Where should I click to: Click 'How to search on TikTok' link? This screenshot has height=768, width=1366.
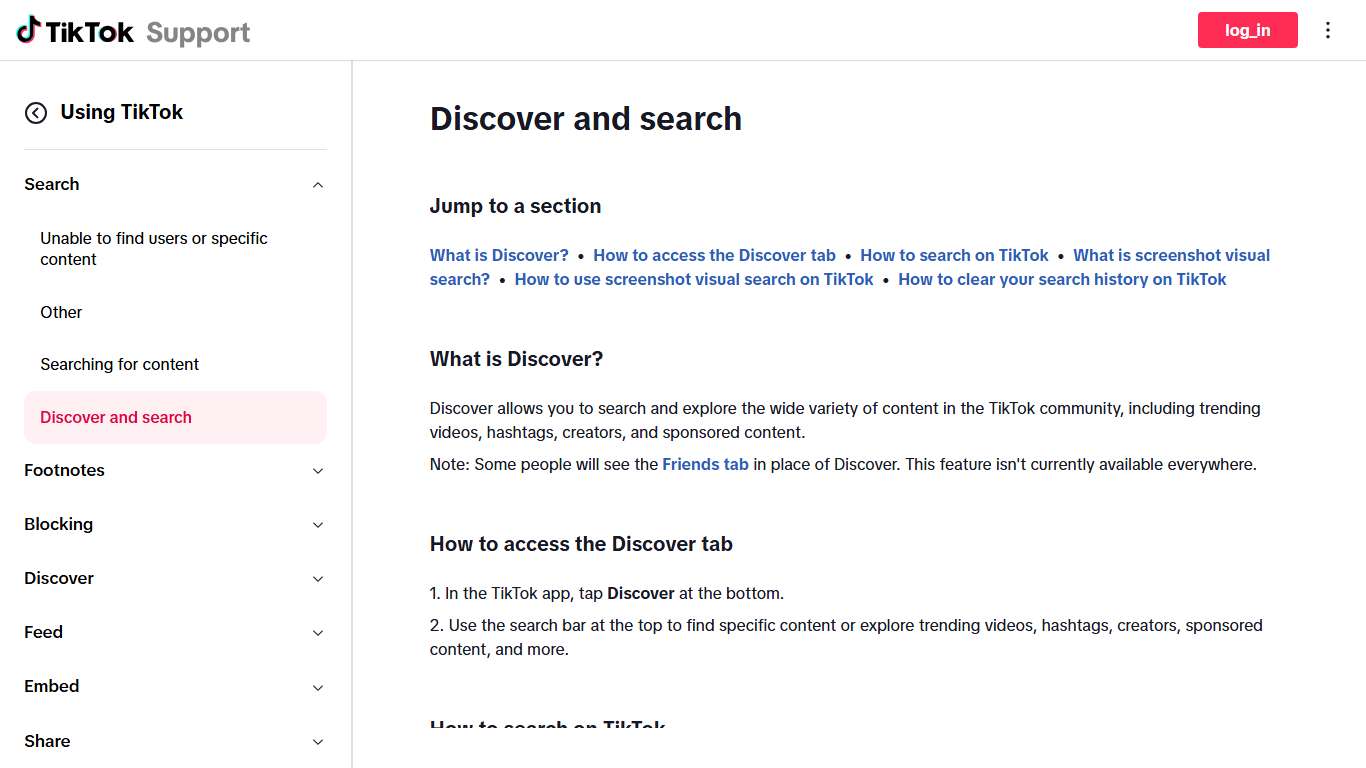[x=954, y=255]
